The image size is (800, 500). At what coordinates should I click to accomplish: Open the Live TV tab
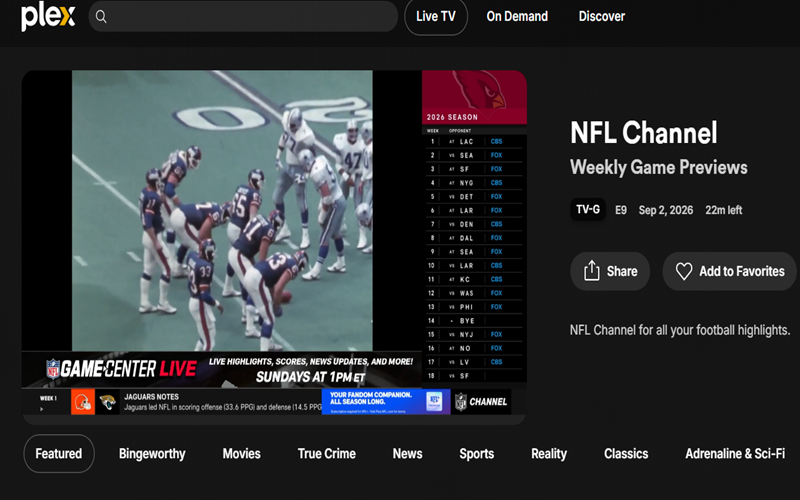click(436, 16)
